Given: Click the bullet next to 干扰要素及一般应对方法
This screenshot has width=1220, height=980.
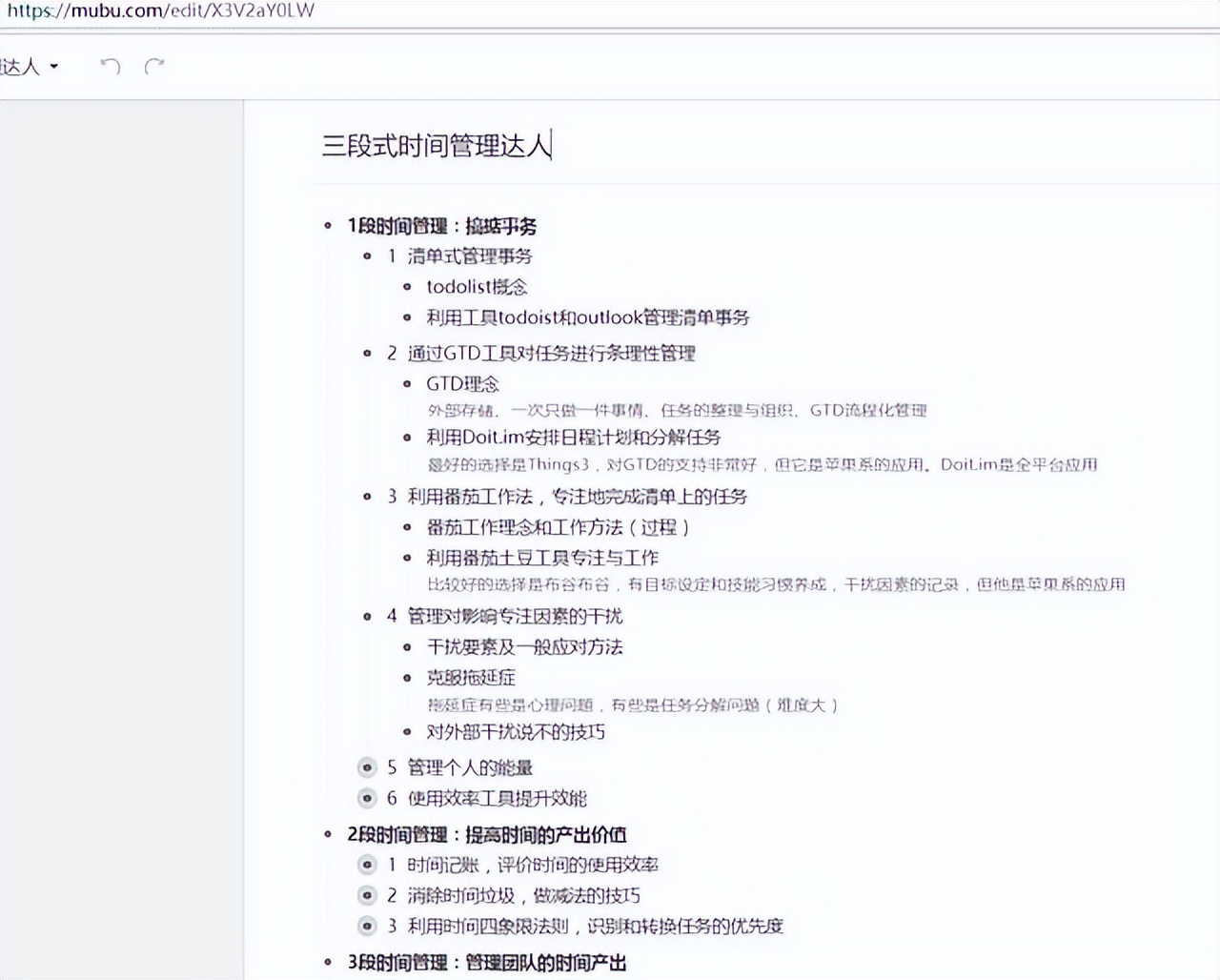Looking at the screenshot, I should coord(408,647).
